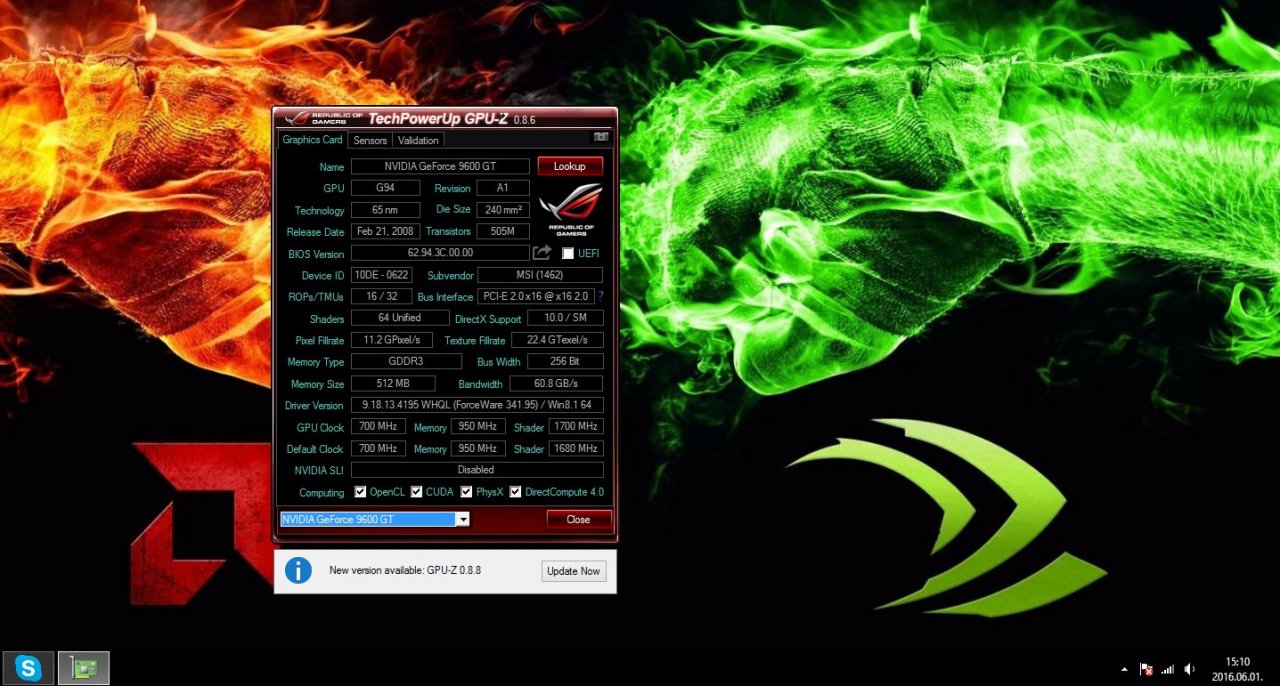This screenshot has width=1280, height=686.
Task: Click the blue info icon in update notice
Action: click(x=298, y=570)
